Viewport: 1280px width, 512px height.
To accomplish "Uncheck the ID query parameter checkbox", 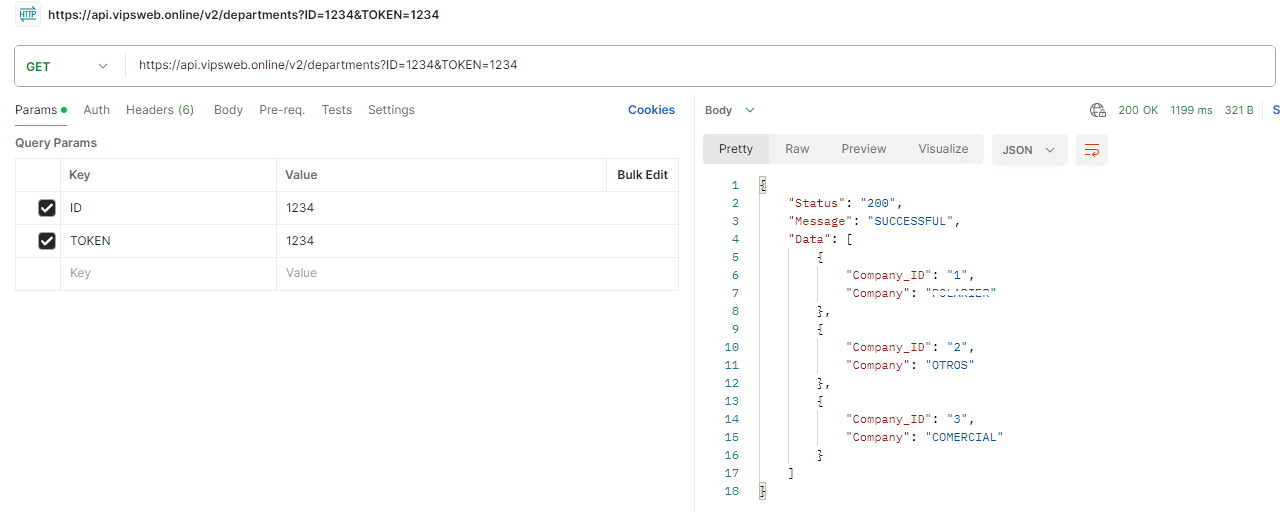I will (x=46, y=208).
